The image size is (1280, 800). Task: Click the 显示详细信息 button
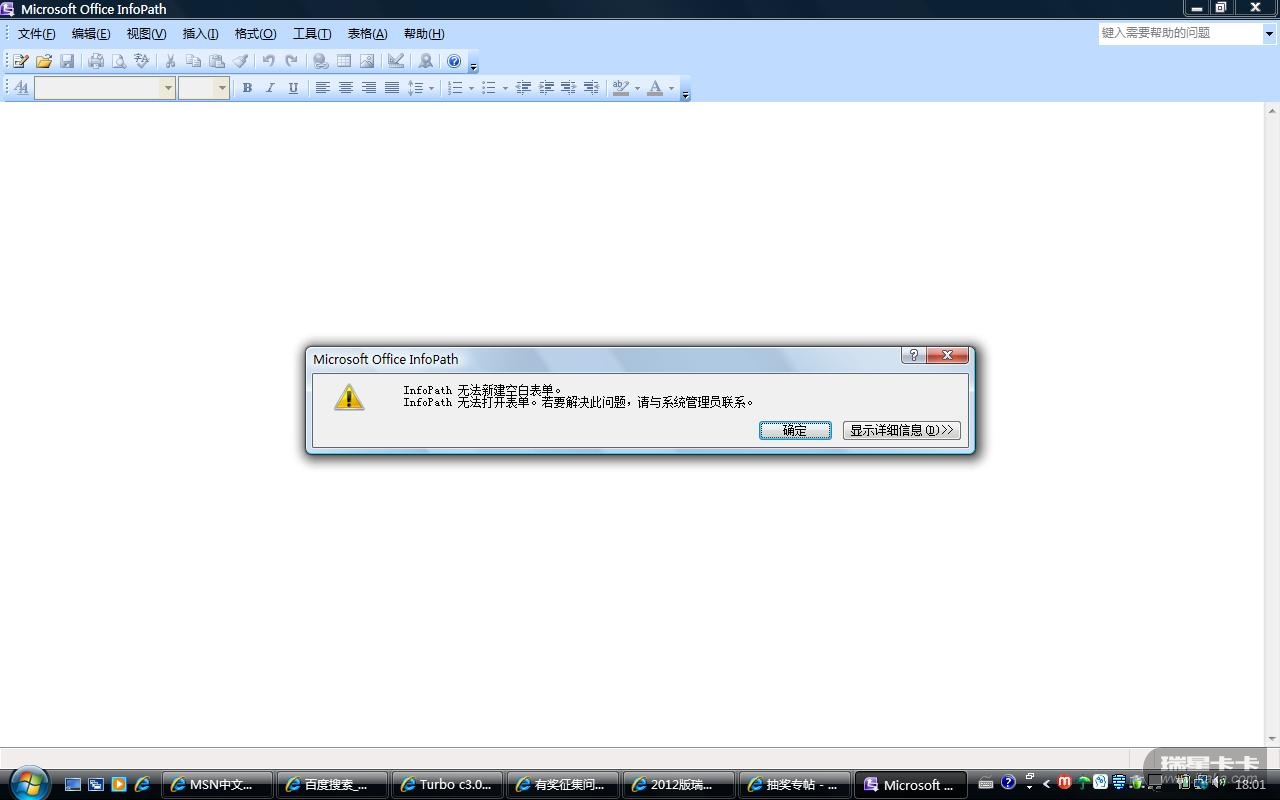[x=902, y=430]
